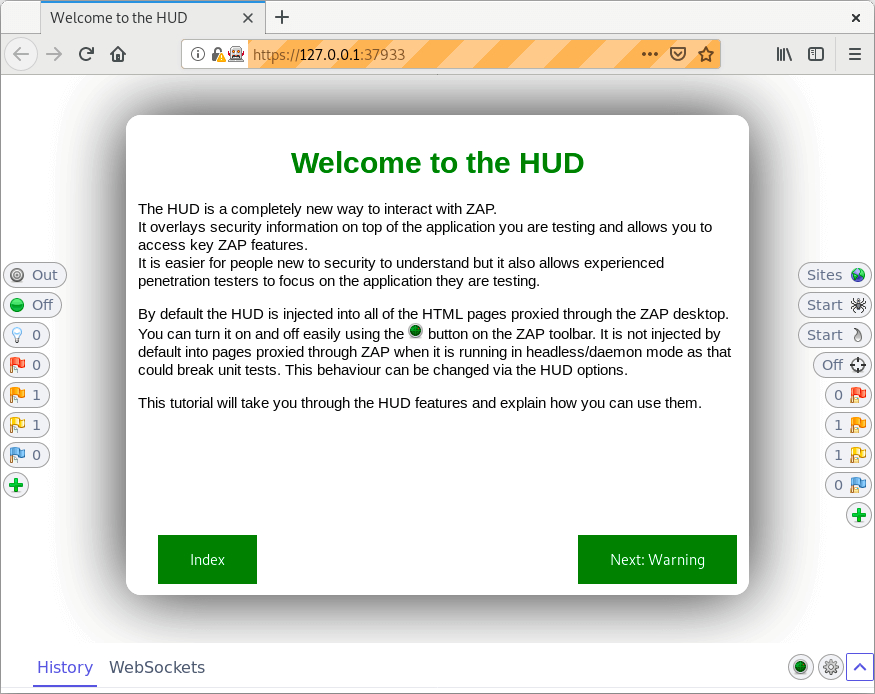Image resolution: width=875 pixels, height=694 pixels.
Task: Add a new HUD tool with the plus
Action: 15,485
